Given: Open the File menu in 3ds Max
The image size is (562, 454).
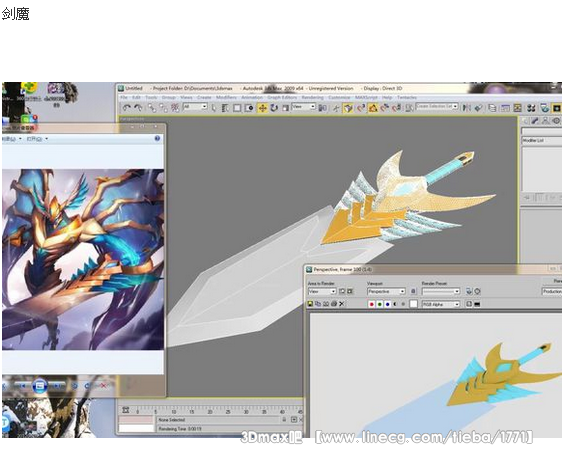Looking at the screenshot, I should 124,97.
